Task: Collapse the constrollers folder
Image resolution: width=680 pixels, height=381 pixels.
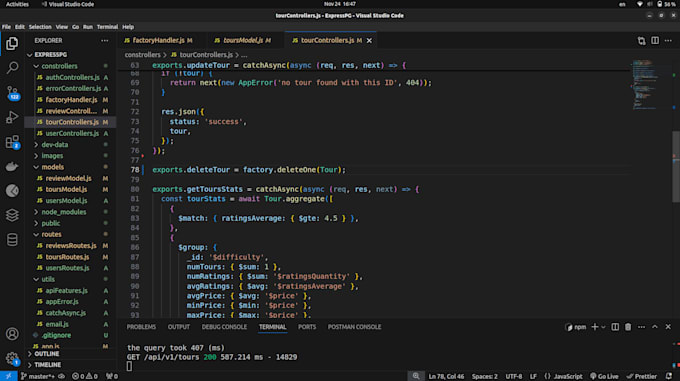Action: tap(36, 66)
